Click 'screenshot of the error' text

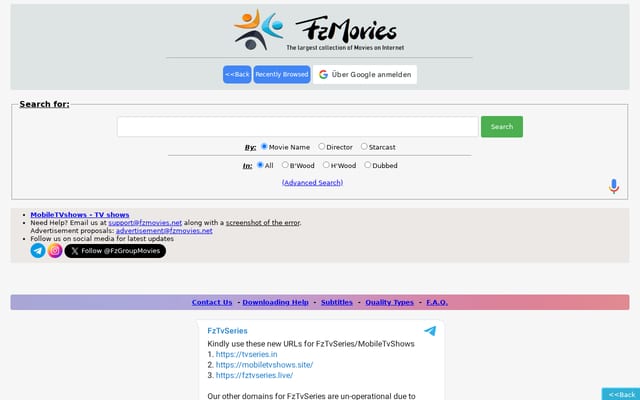pyautogui.click(x=263, y=222)
